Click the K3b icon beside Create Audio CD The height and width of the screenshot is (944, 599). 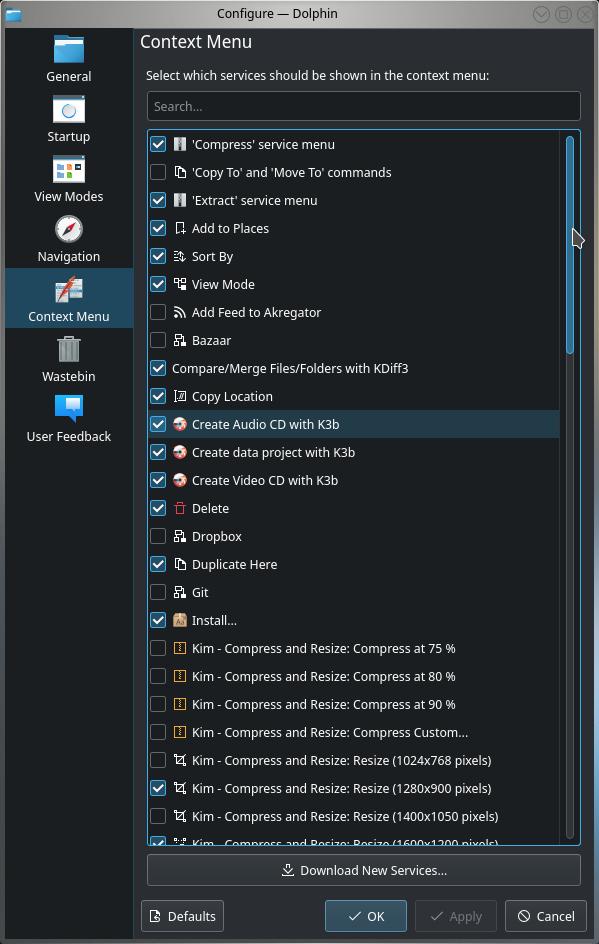(179, 424)
